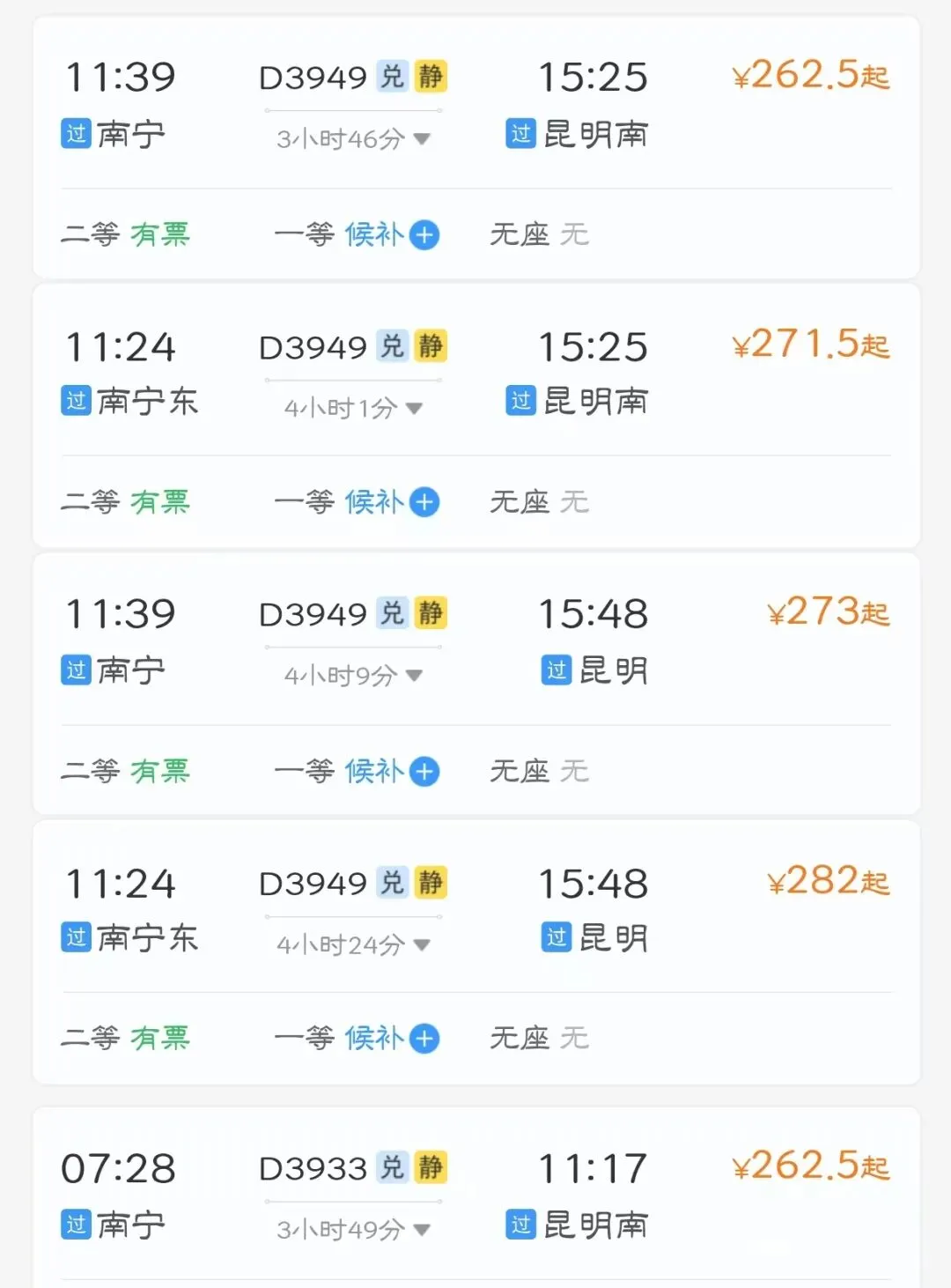
Task: Click the 过 icon beside 南宁东 on the ¥271.5 trip
Action: pos(77,402)
